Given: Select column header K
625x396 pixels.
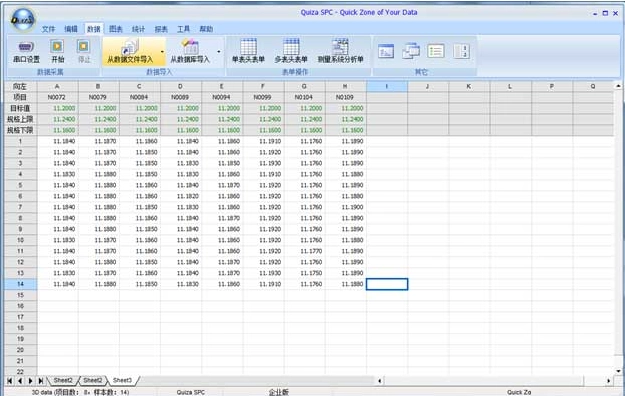Looking at the screenshot, I should (x=469, y=86).
